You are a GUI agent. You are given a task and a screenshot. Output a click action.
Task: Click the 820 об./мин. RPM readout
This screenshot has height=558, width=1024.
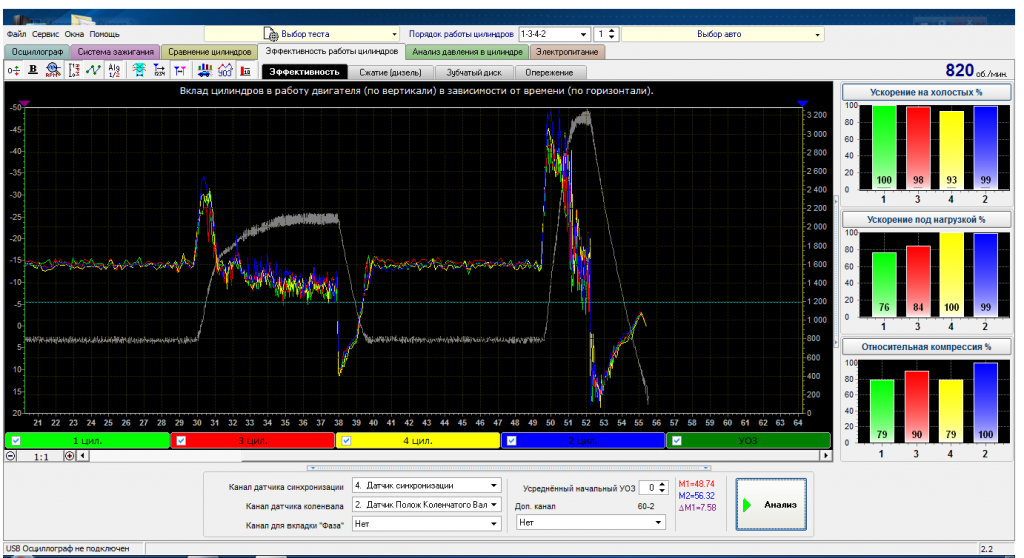tap(976, 71)
